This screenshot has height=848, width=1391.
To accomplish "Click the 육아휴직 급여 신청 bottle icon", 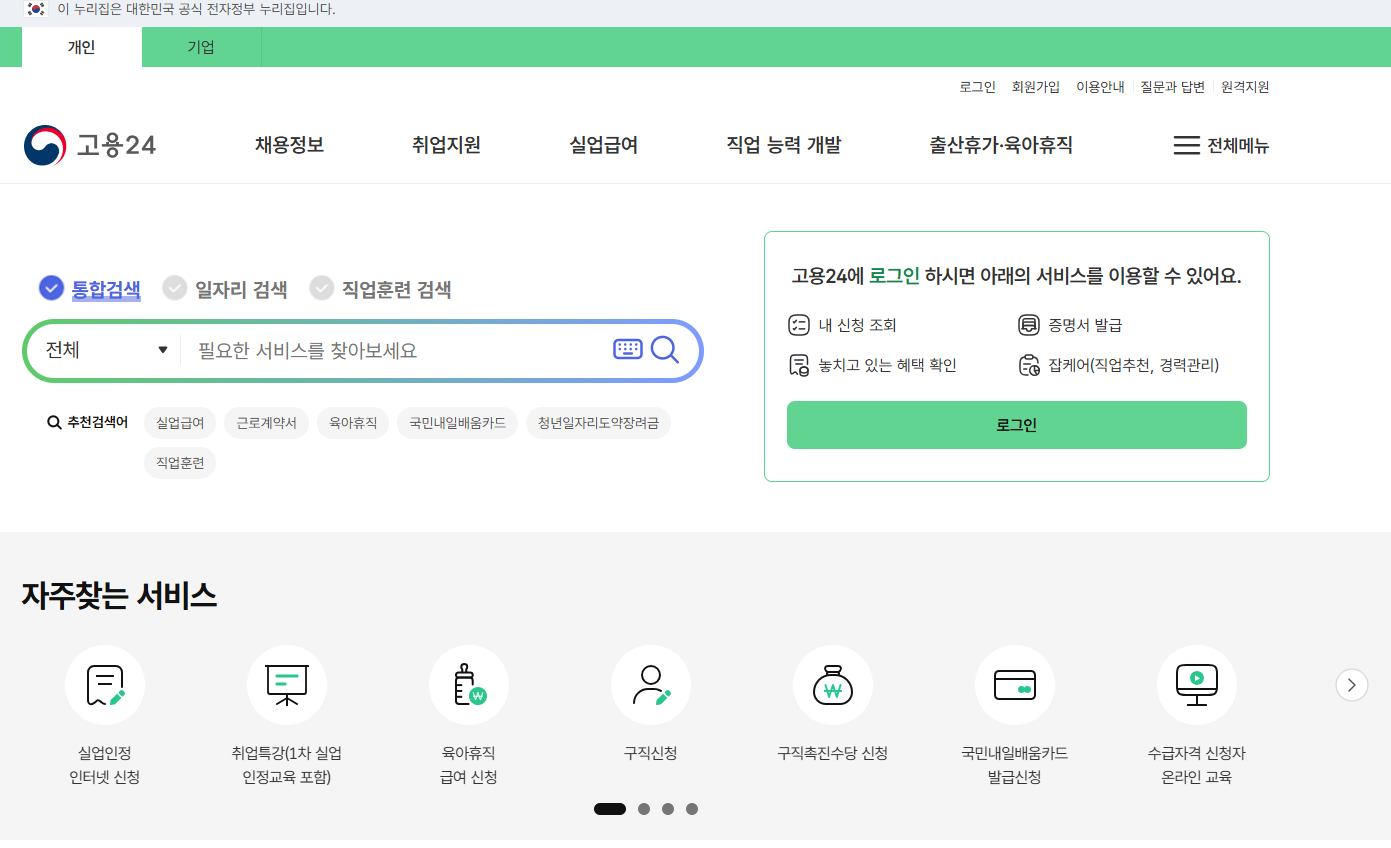I will click(469, 685).
